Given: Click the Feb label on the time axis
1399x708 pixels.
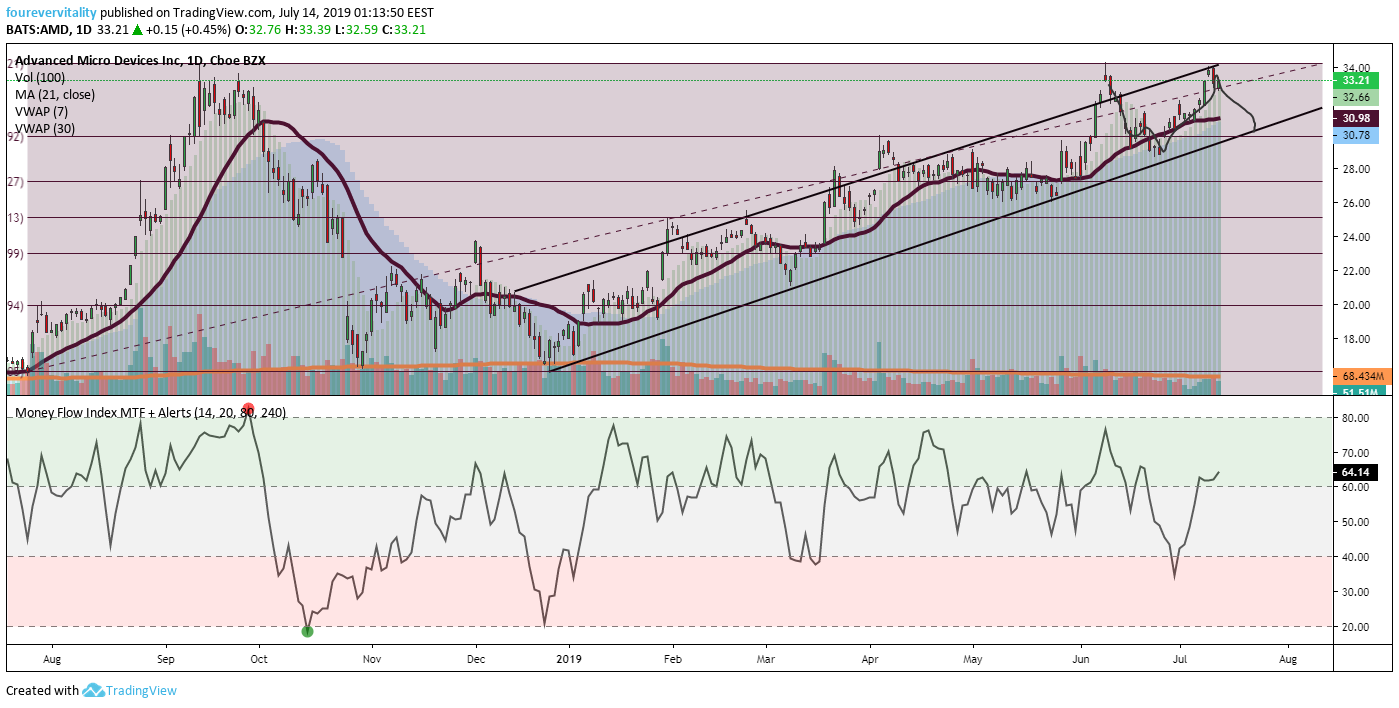Looking at the screenshot, I should [x=673, y=659].
